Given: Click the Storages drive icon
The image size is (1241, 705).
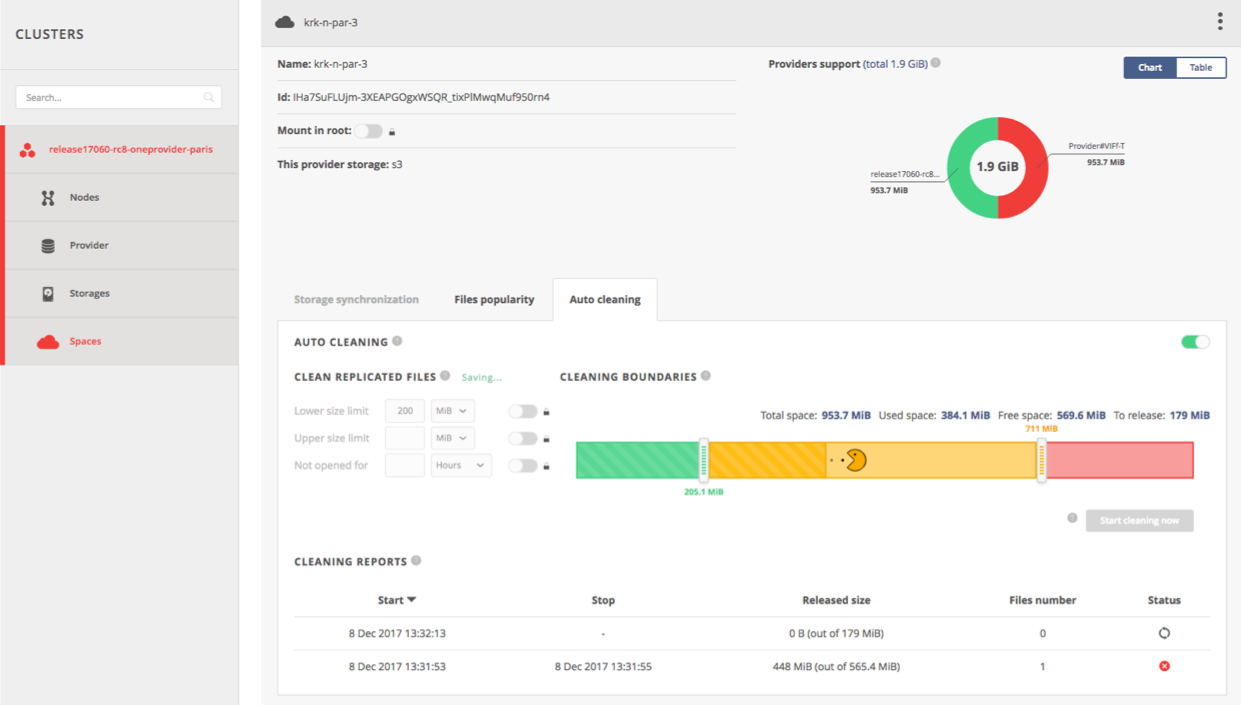Looking at the screenshot, I should click(48, 294).
